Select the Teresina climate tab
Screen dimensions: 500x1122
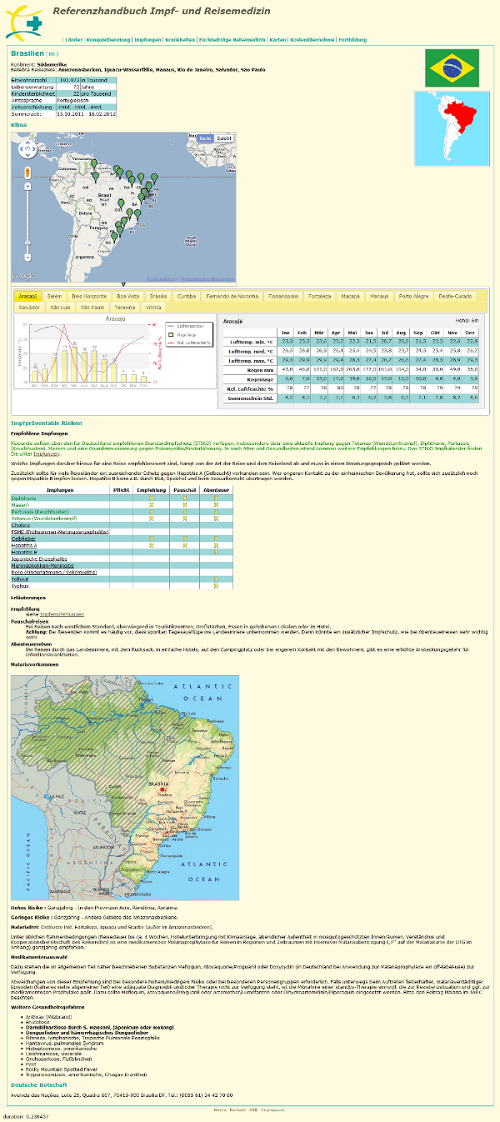click(126, 306)
